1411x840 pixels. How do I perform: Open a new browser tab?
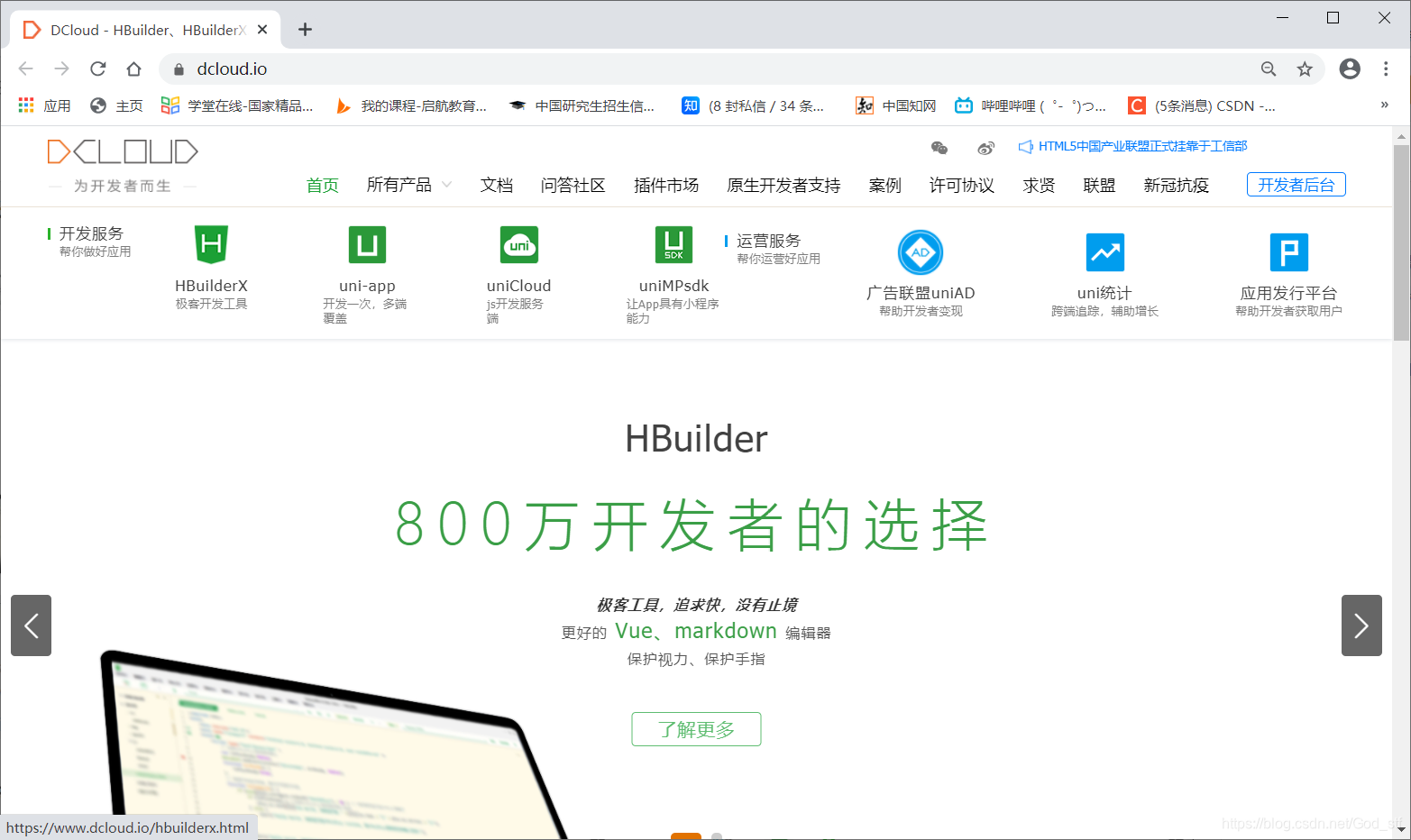[305, 30]
